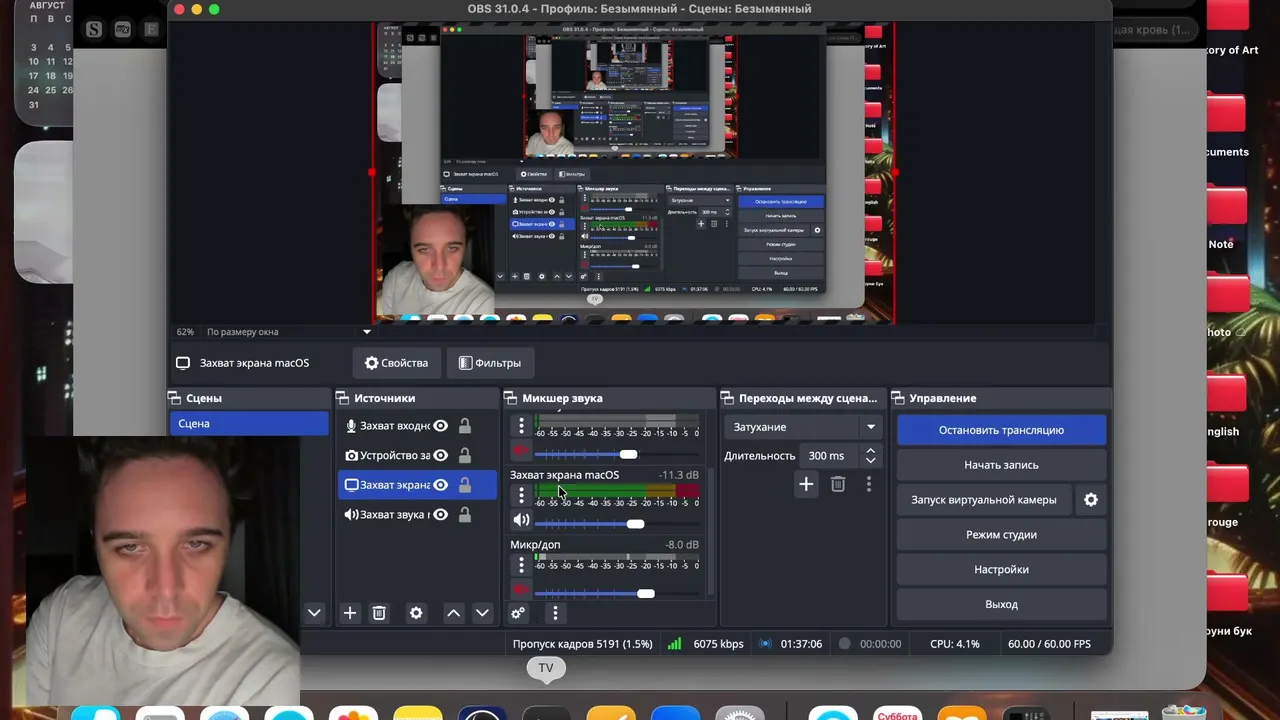The height and width of the screenshot is (720, 1280).
Task: Click the 62% zoom value below preview
Action: click(185, 332)
